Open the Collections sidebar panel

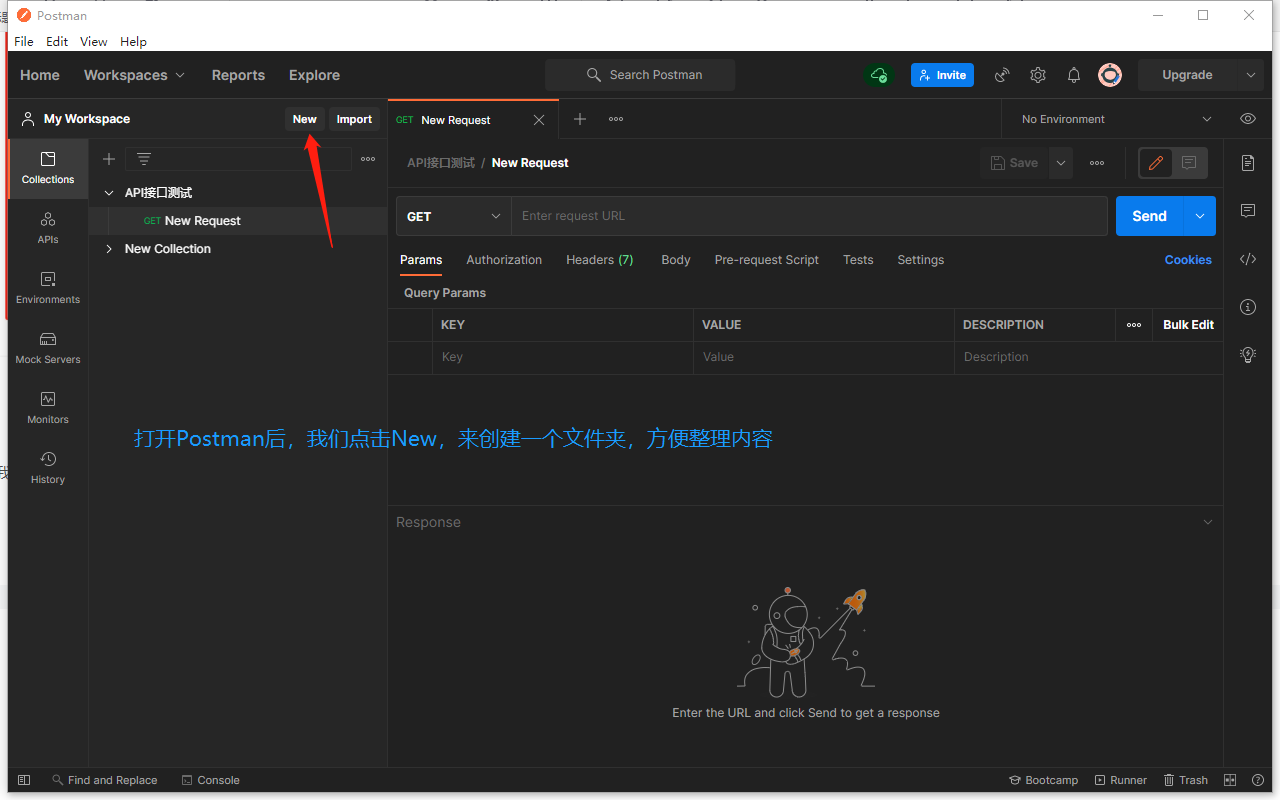pyautogui.click(x=48, y=167)
